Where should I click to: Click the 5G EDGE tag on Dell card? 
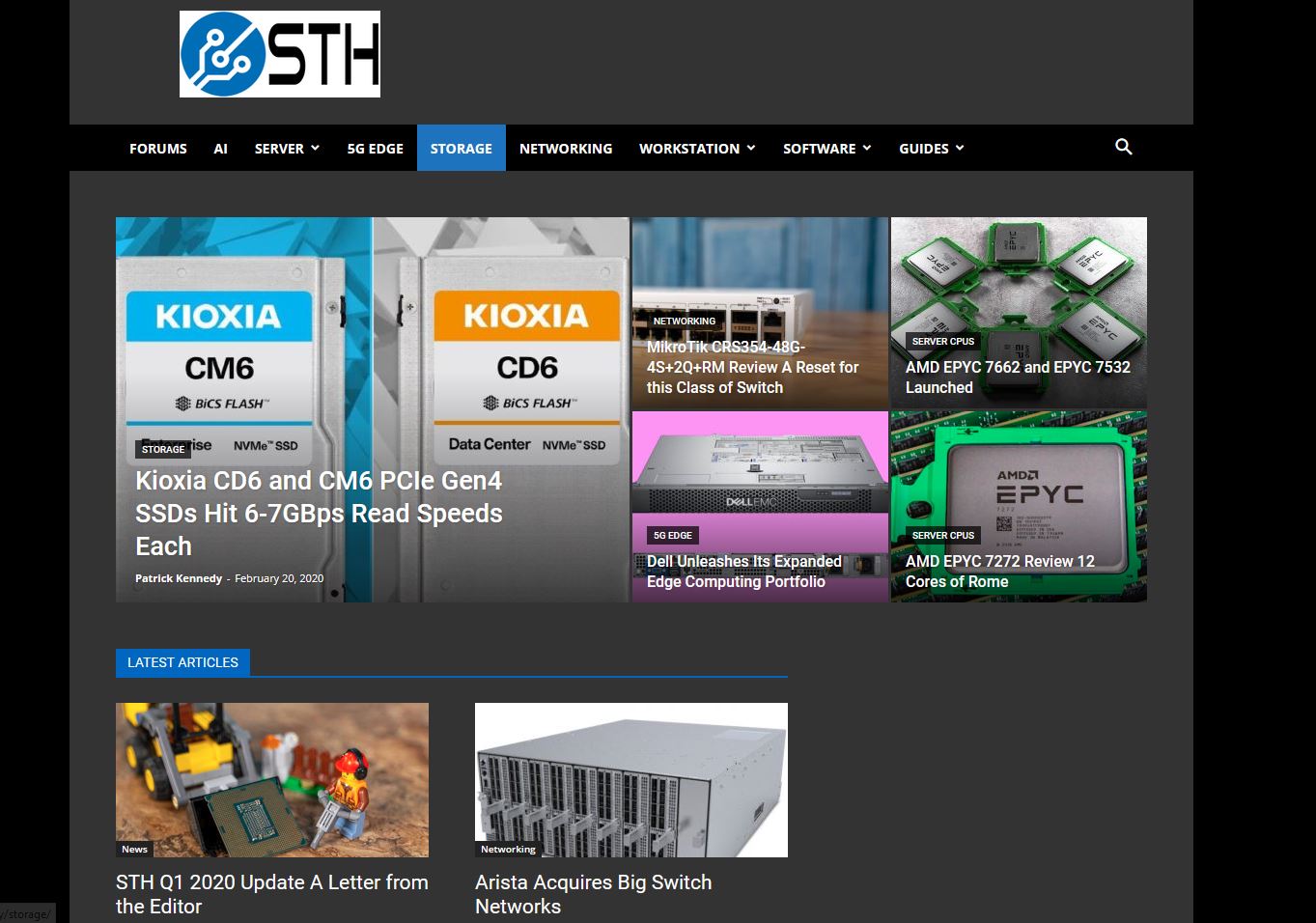click(x=673, y=535)
